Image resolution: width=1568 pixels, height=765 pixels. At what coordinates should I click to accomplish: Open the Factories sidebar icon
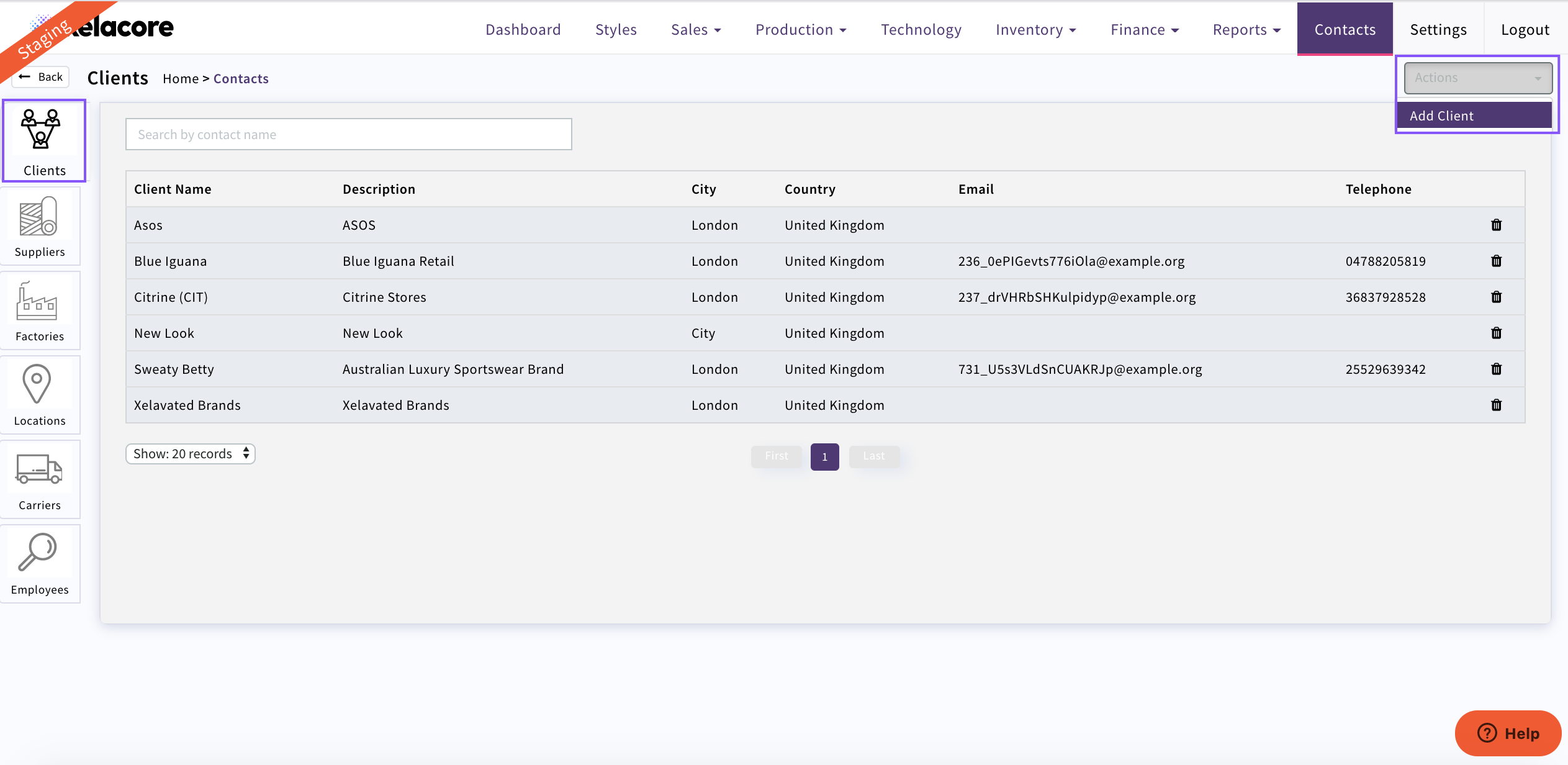[40, 310]
